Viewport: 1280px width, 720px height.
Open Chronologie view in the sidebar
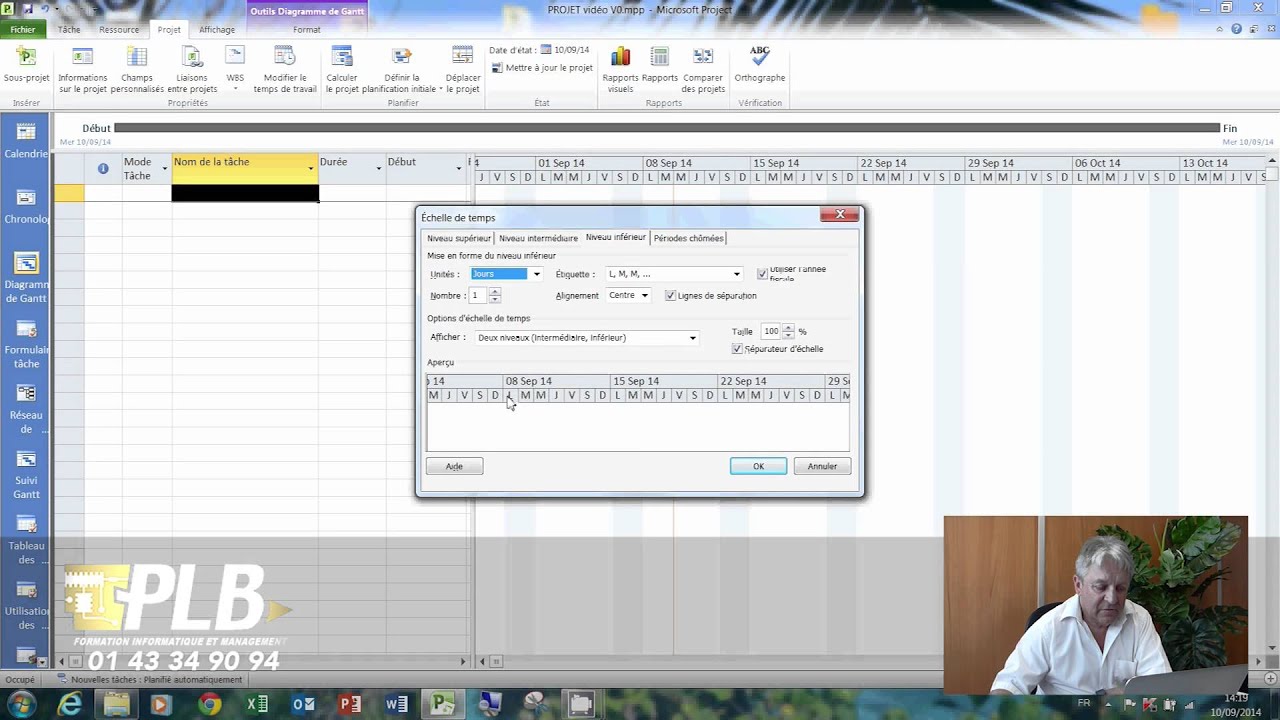pos(26,207)
